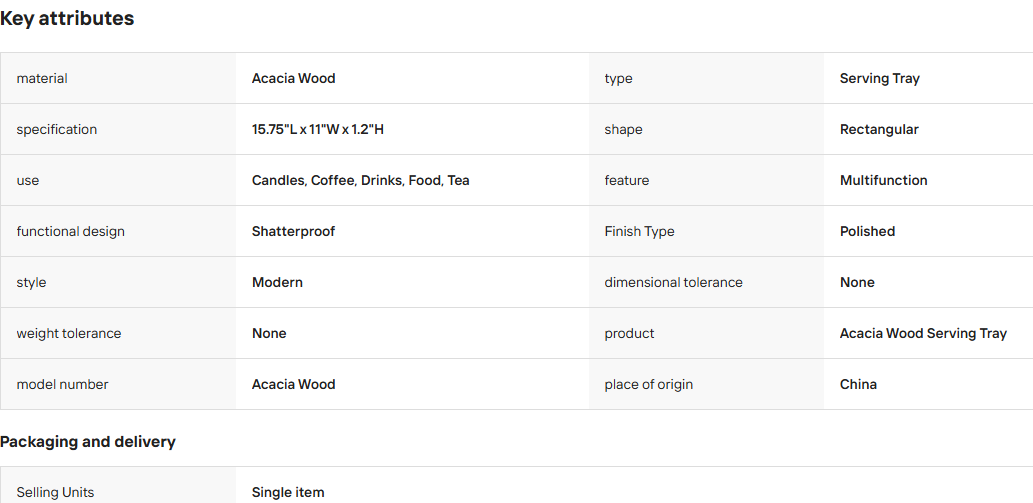Viewport: 1033px width, 503px height.
Task: Select the specification dimensions text
Action: (x=318, y=130)
